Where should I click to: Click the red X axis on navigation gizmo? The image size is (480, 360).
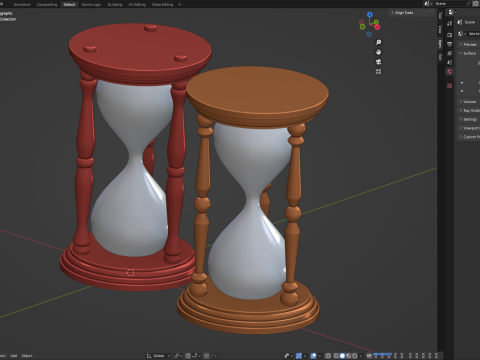tap(377, 27)
